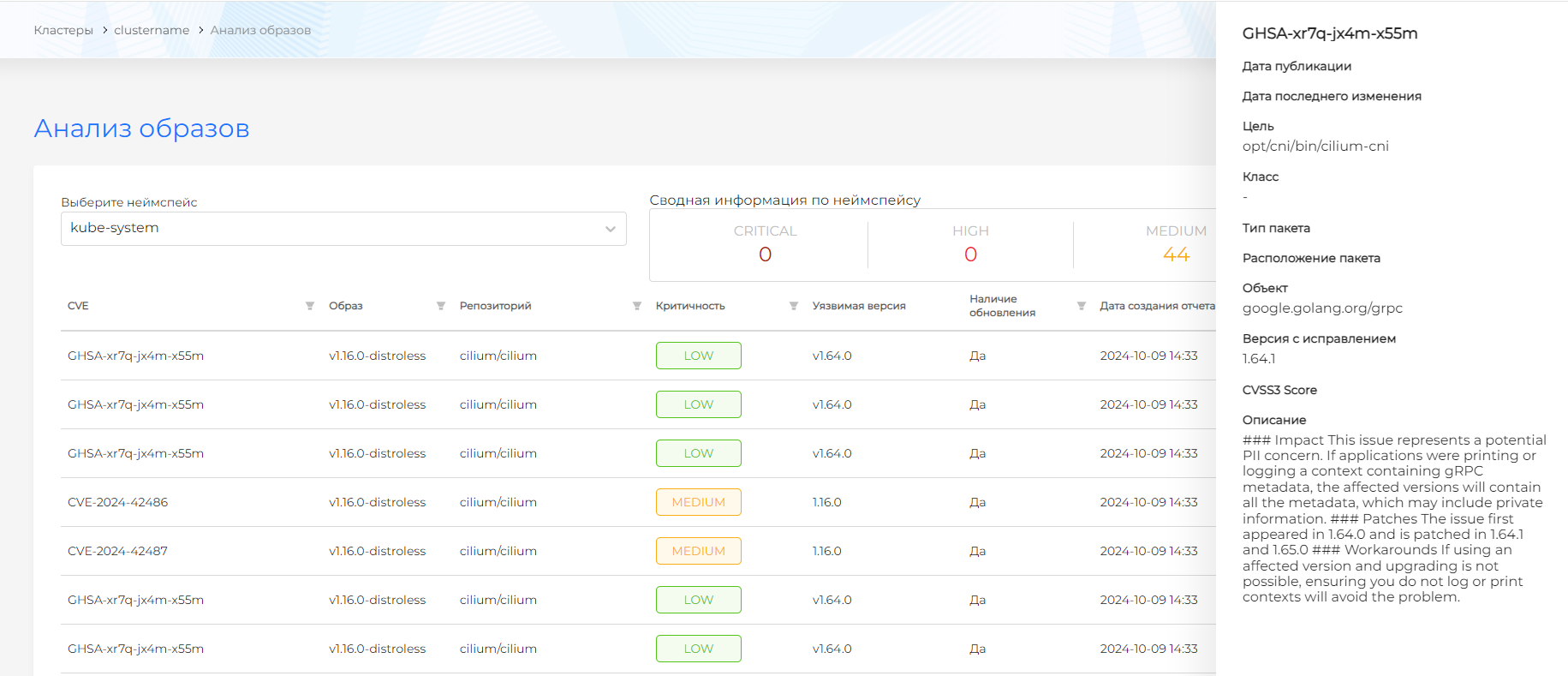Filter by Критичность using its funnel icon

(x=794, y=306)
